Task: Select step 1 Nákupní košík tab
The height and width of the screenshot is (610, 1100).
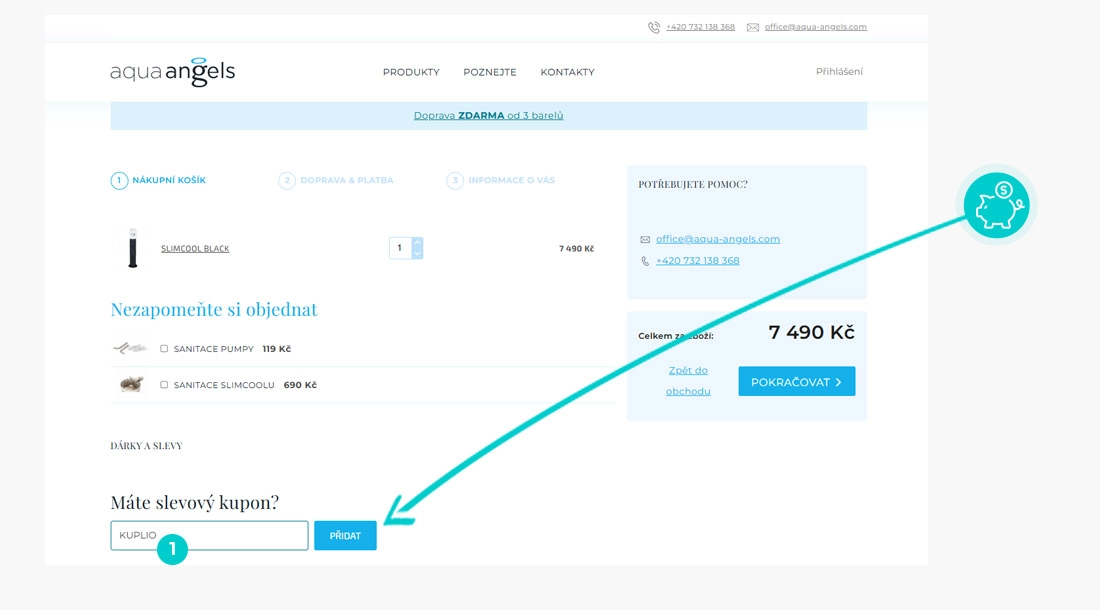Action: click(159, 180)
